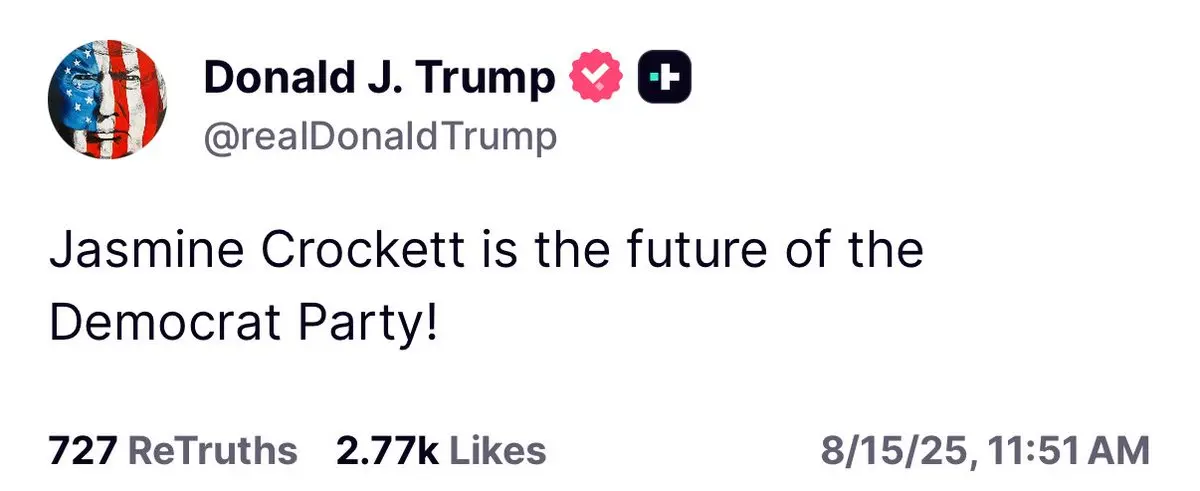Click the black plus badge icon

666,79
